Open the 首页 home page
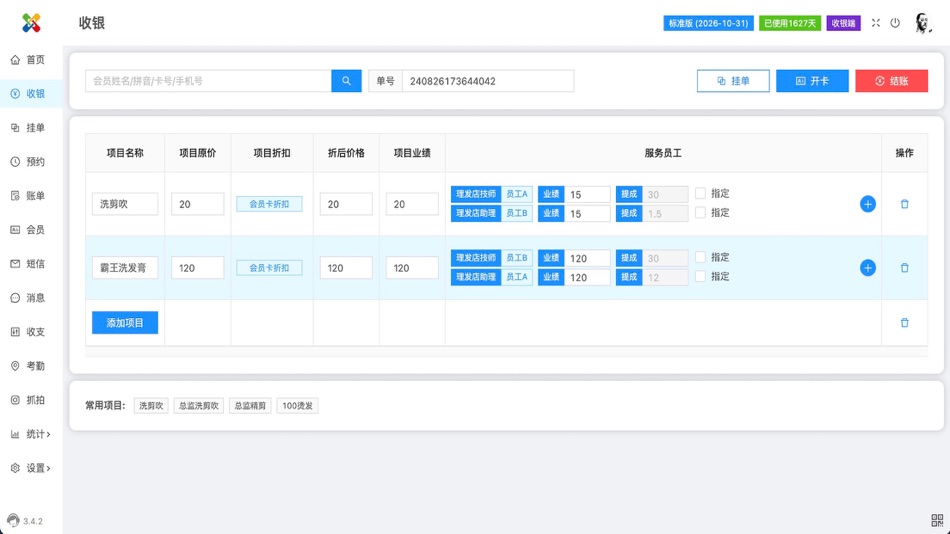The image size is (950, 534). pos(31,59)
